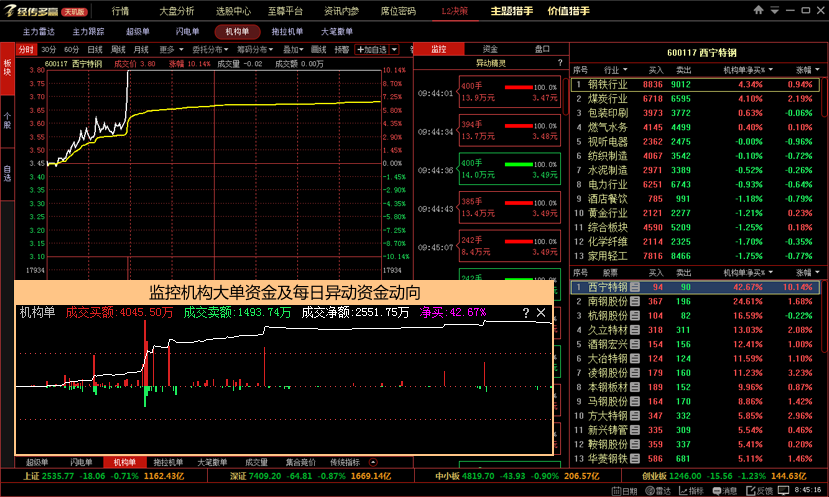Open the 日期 calendar icon in status bar
This screenshot has width=829, height=497.
pos(616,491)
